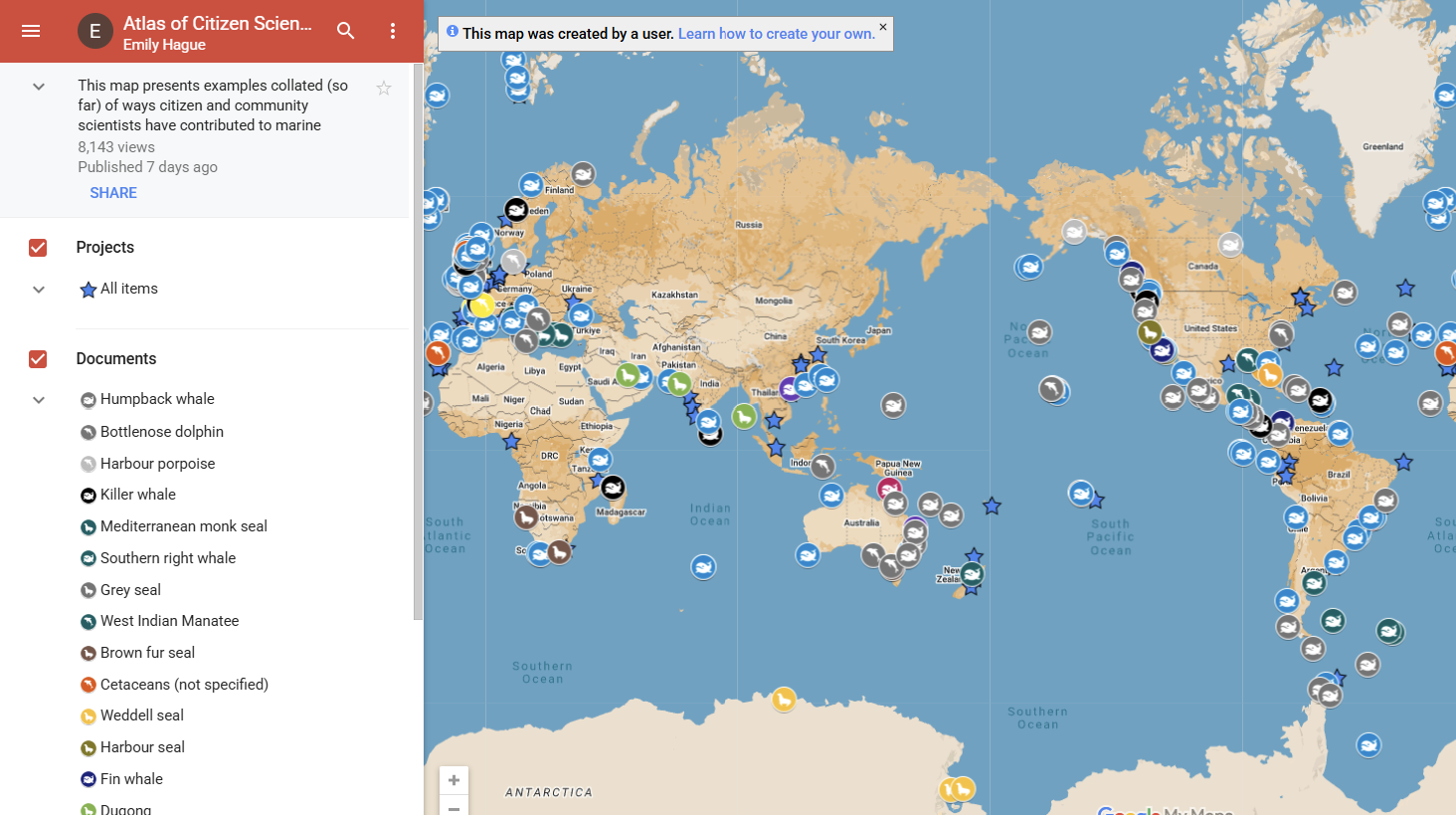
Task: Open the hamburger main menu
Action: (x=31, y=31)
